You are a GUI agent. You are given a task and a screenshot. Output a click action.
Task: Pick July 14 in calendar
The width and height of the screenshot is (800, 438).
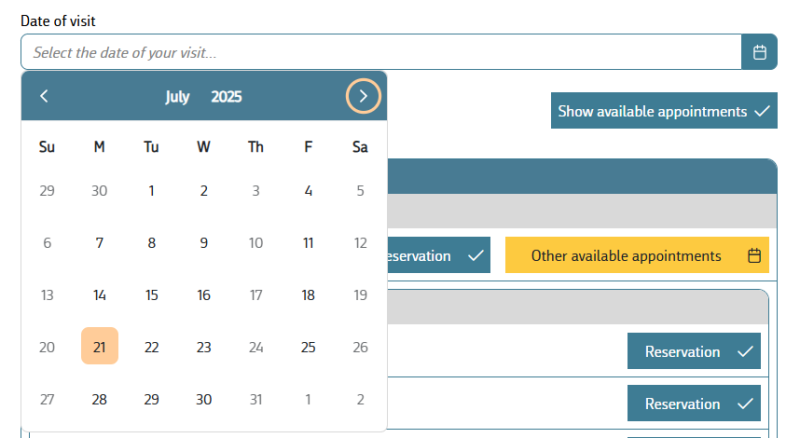[99, 295]
